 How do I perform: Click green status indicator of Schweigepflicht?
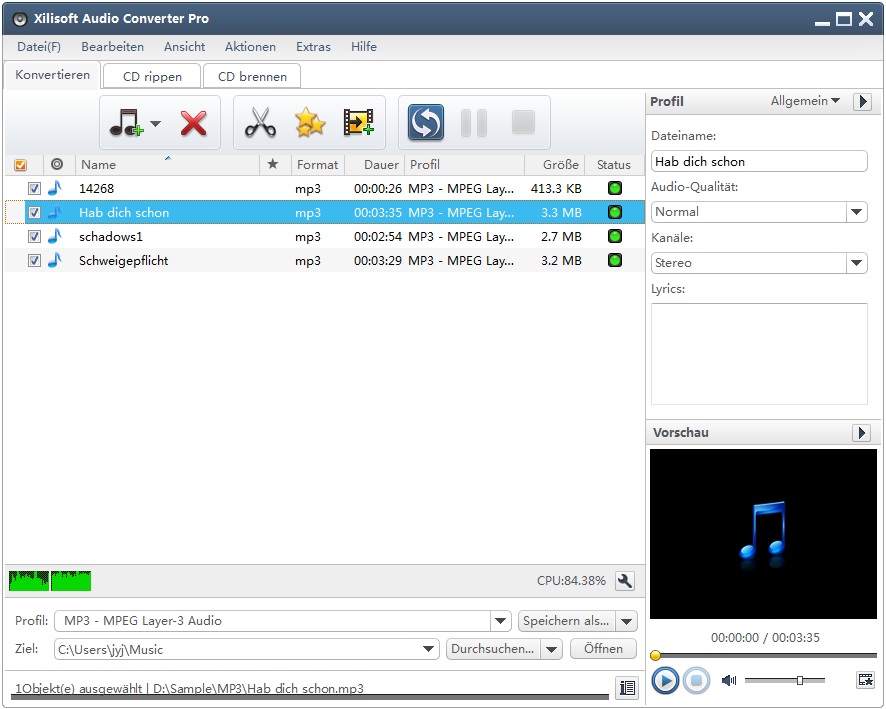[615, 260]
